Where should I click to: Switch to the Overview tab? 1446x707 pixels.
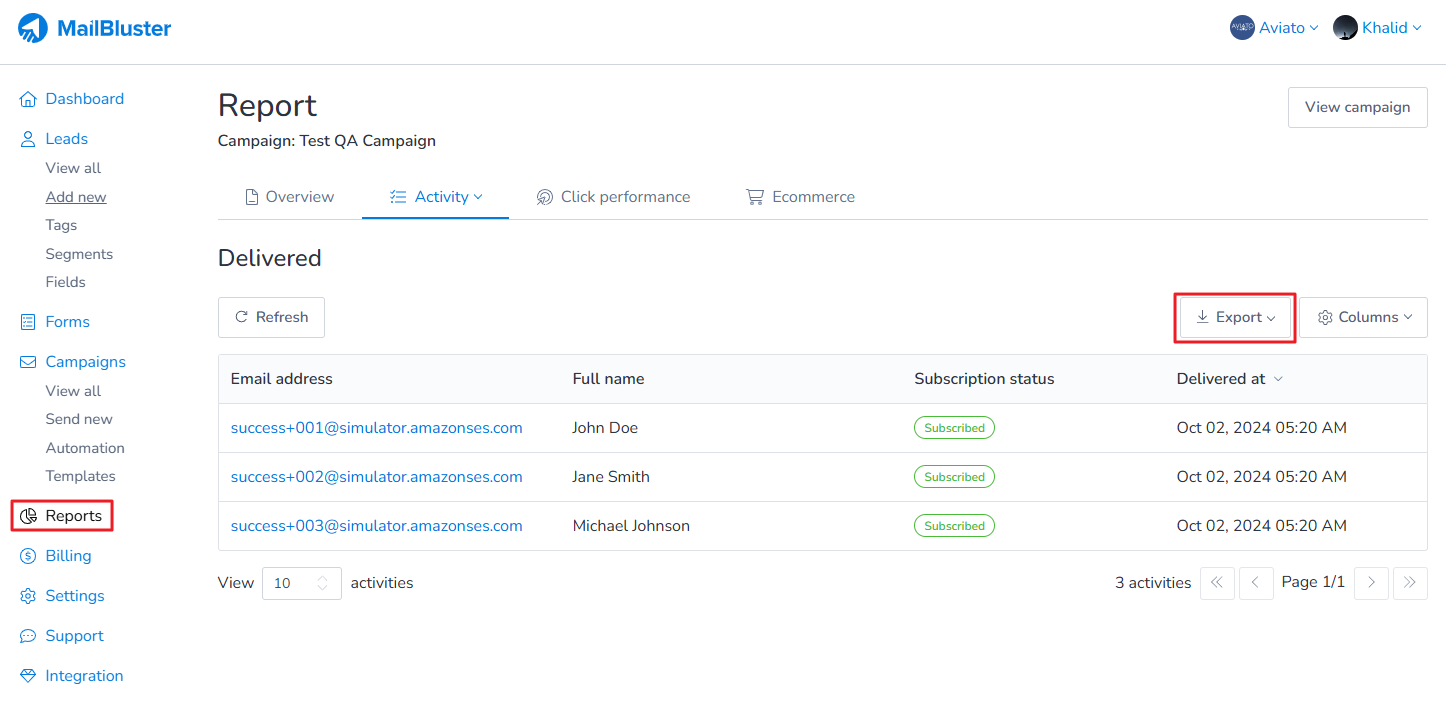tap(290, 197)
